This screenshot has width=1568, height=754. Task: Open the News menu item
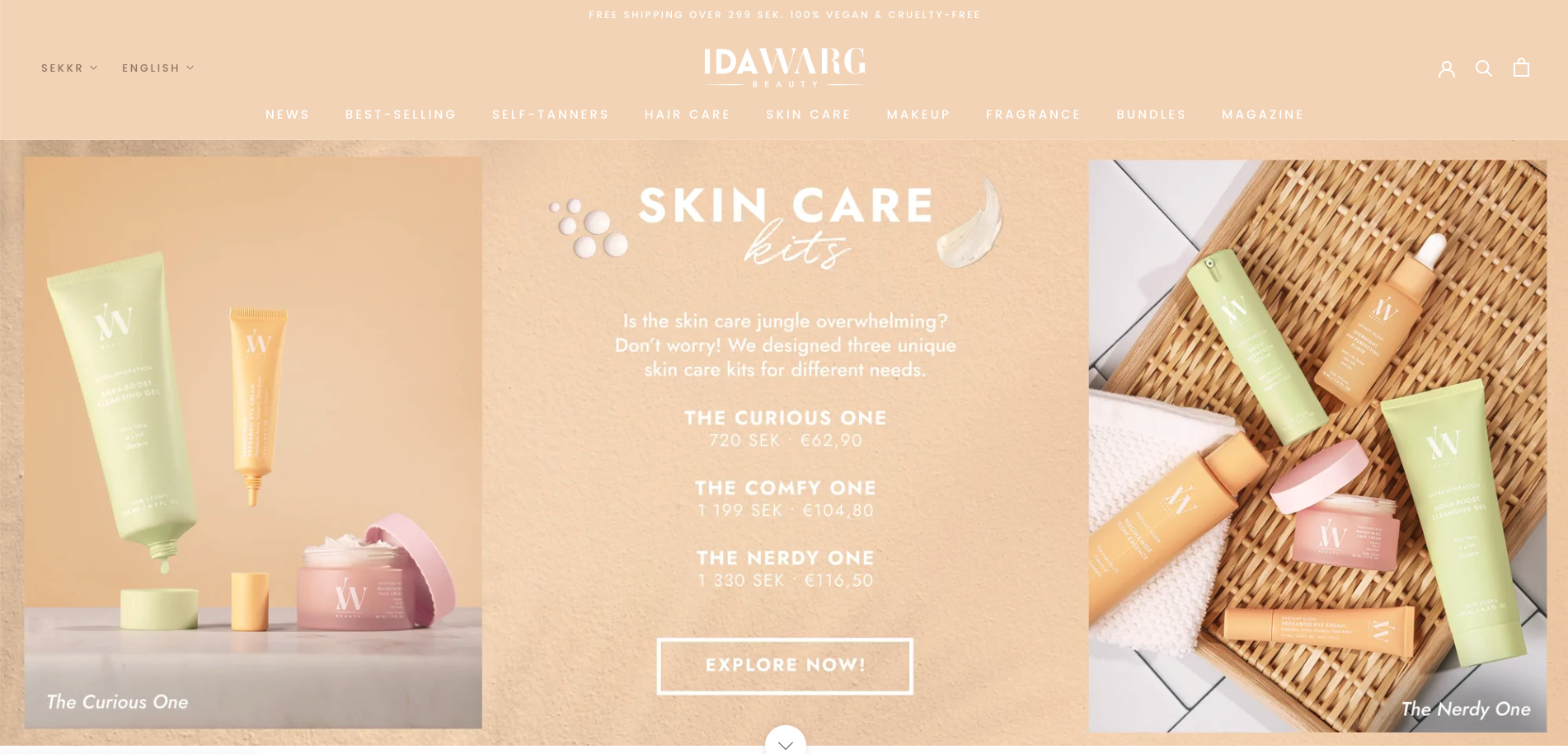click(288, 115)
